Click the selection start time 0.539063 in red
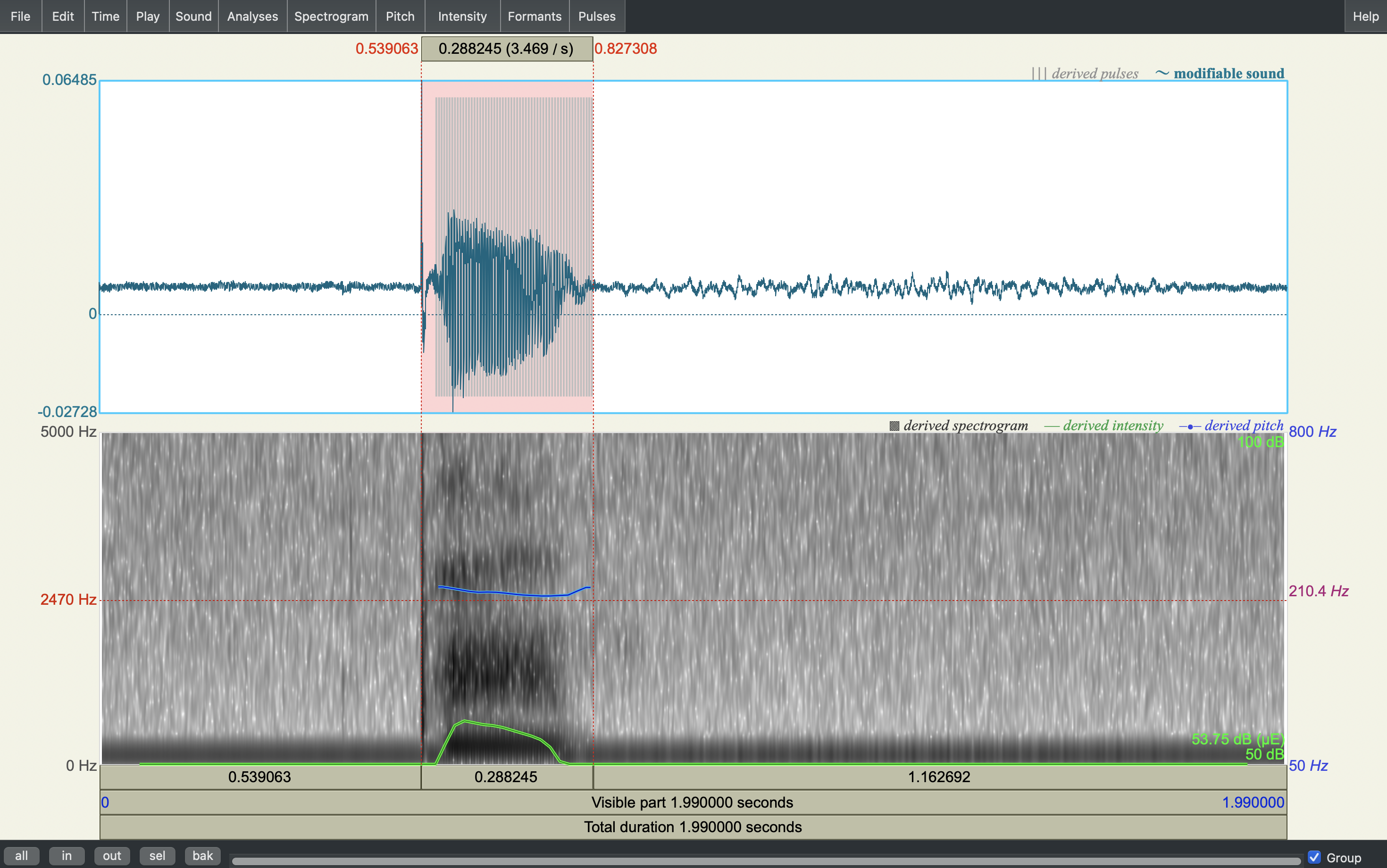The height and width of the screenshot is (868, 1387). pos(387,49)
